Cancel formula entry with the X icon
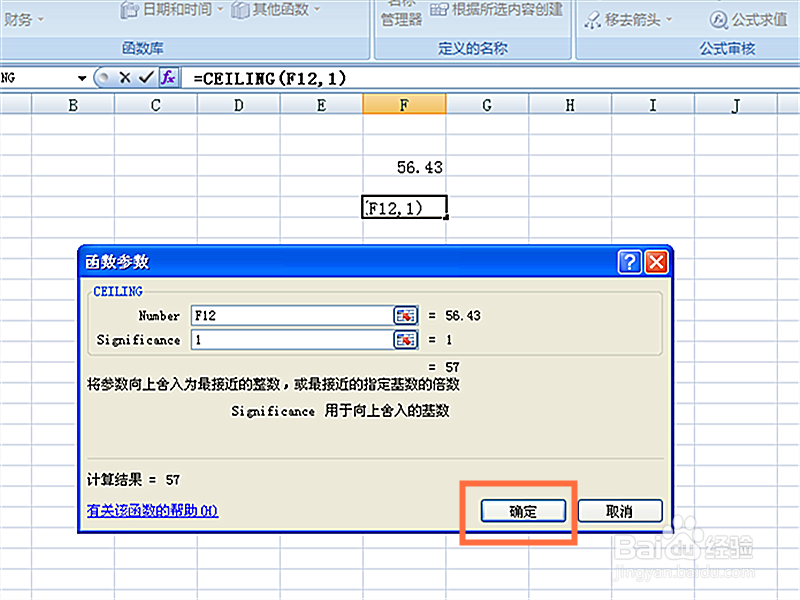This screenshot has height=600, width=800. pyautogui.click(x=125, y=78)
